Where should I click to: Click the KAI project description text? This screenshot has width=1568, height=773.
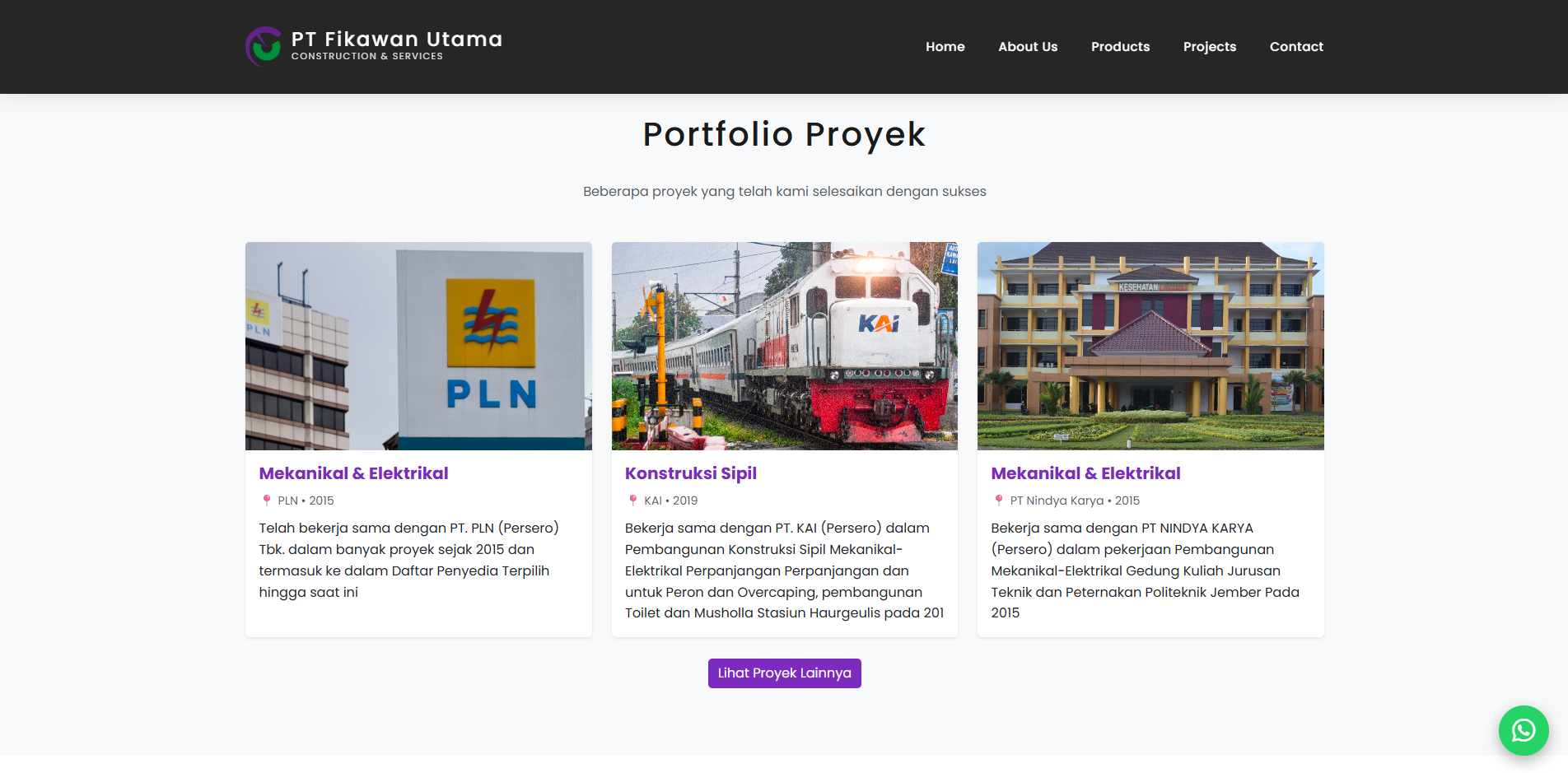click(784, 570)
